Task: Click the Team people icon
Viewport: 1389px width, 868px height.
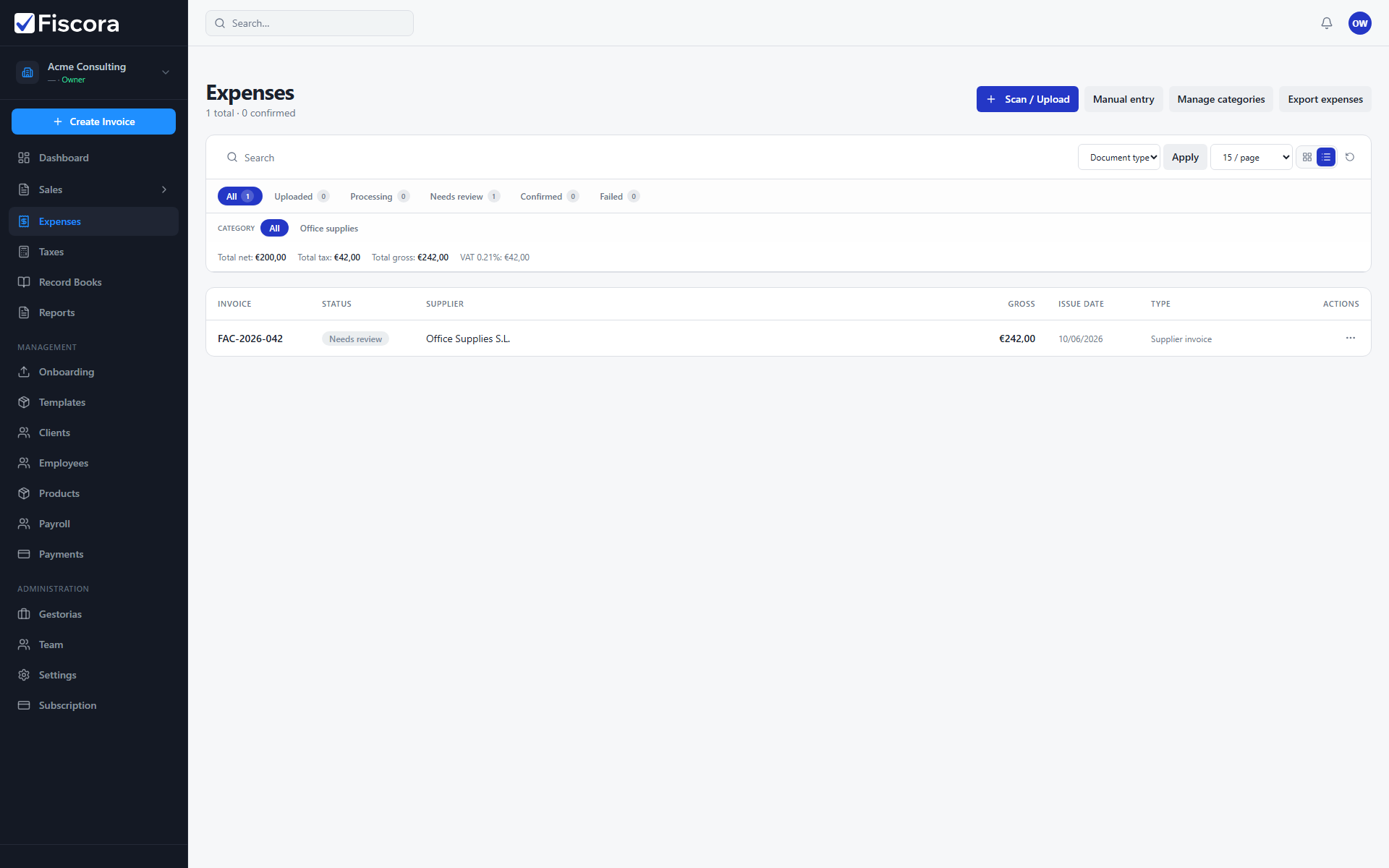Action: click(x=24, y=644)
